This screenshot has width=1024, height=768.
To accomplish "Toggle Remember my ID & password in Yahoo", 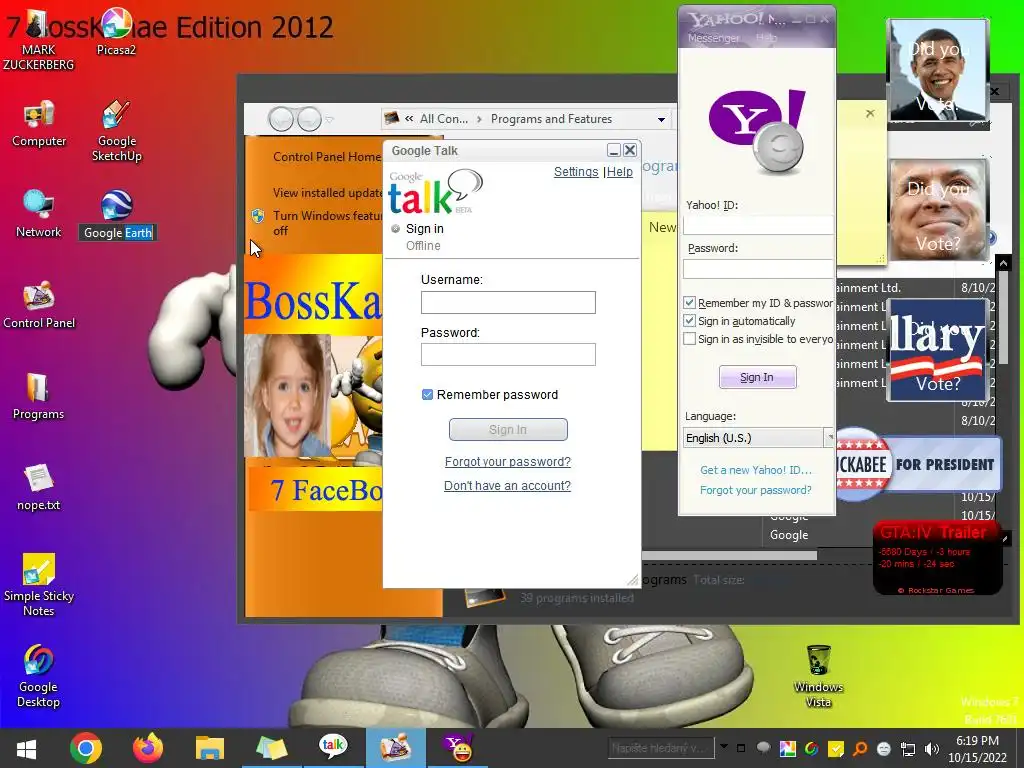I will (689, 303).
